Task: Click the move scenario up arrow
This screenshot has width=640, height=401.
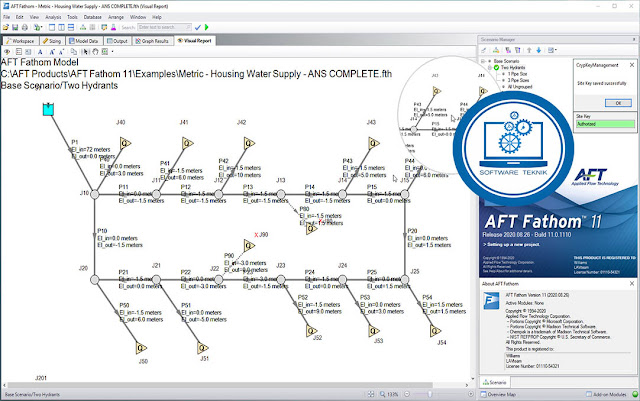Action: click(x=529, y=50)
